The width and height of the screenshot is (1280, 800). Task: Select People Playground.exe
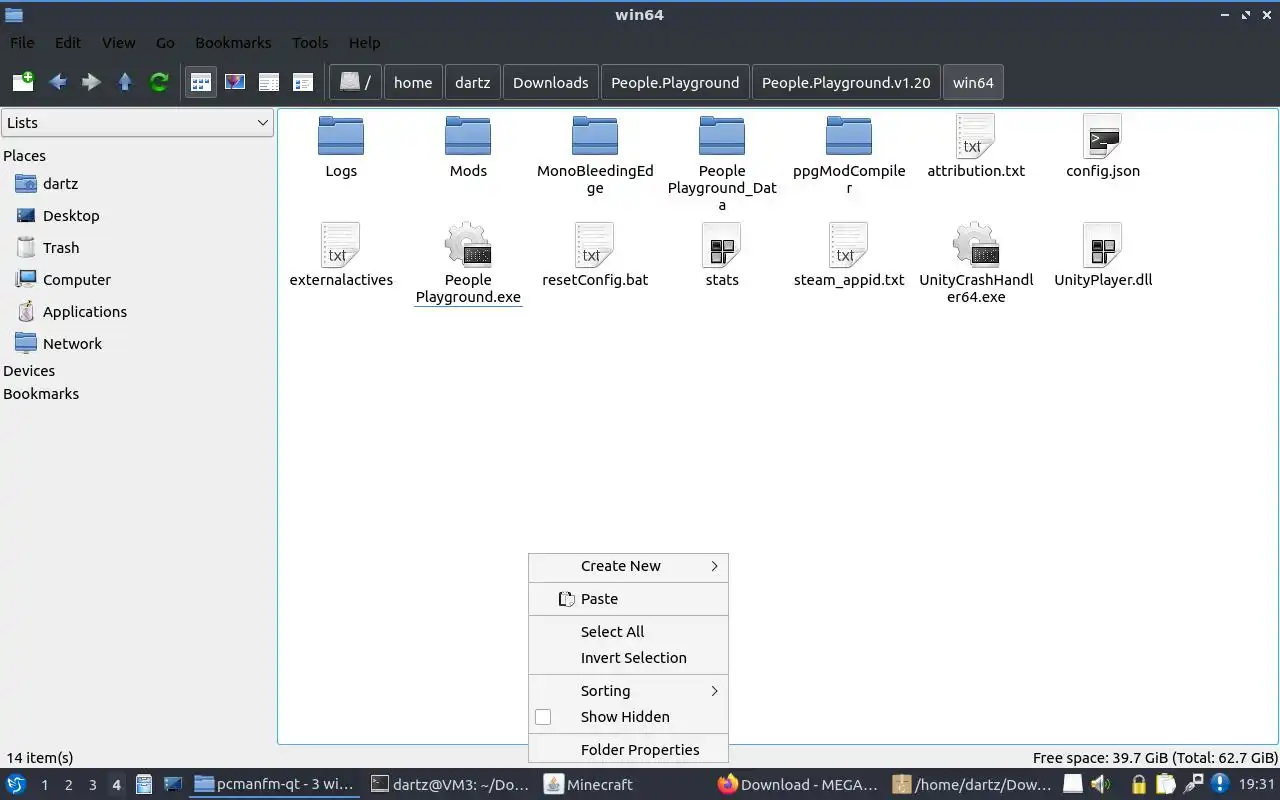[x=468, y=263]
